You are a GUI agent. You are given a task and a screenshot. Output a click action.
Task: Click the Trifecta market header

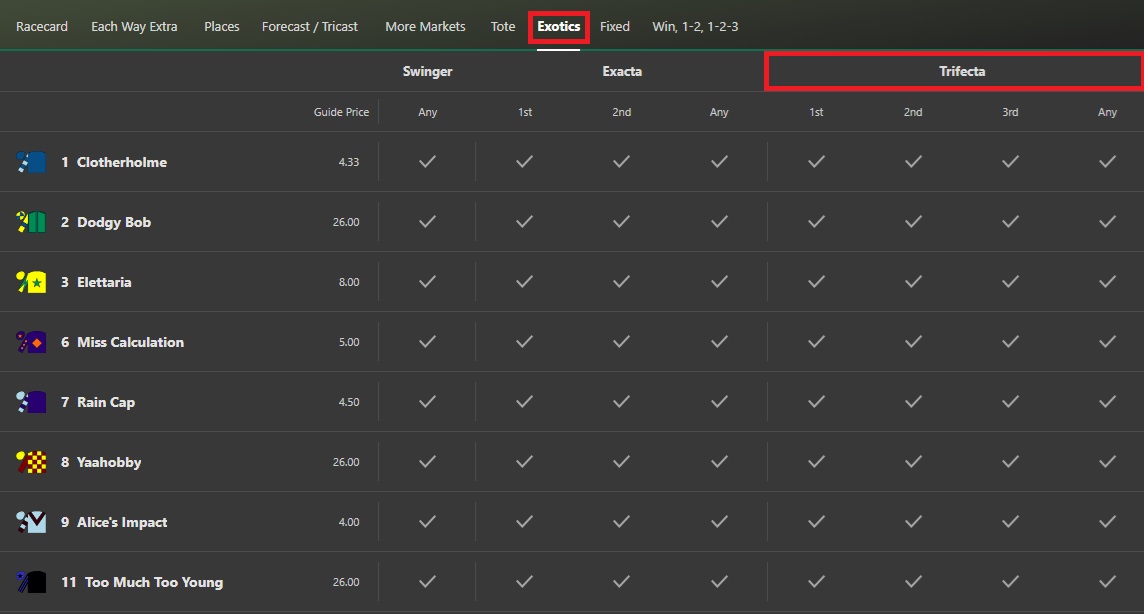click(962, 71)
